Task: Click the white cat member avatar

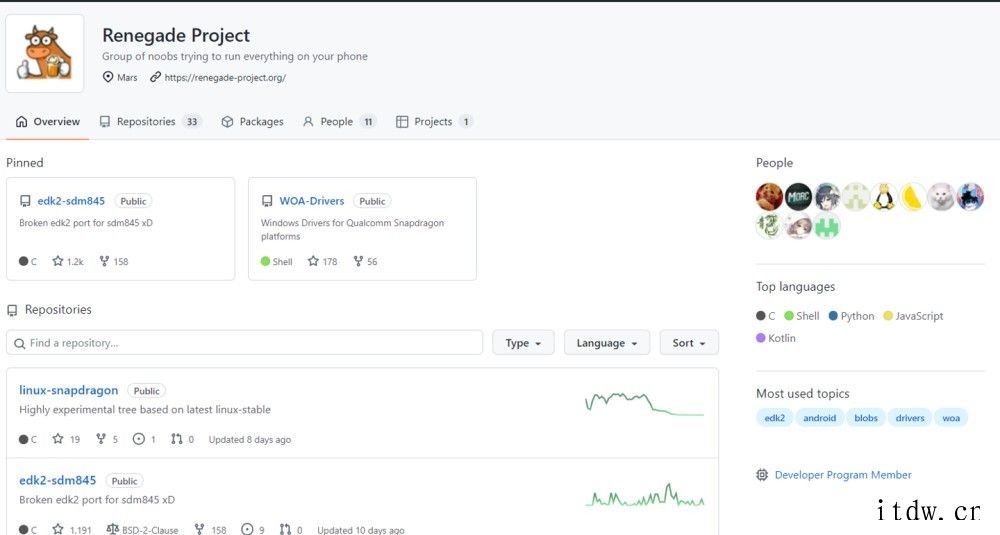Action: [941, 197]
